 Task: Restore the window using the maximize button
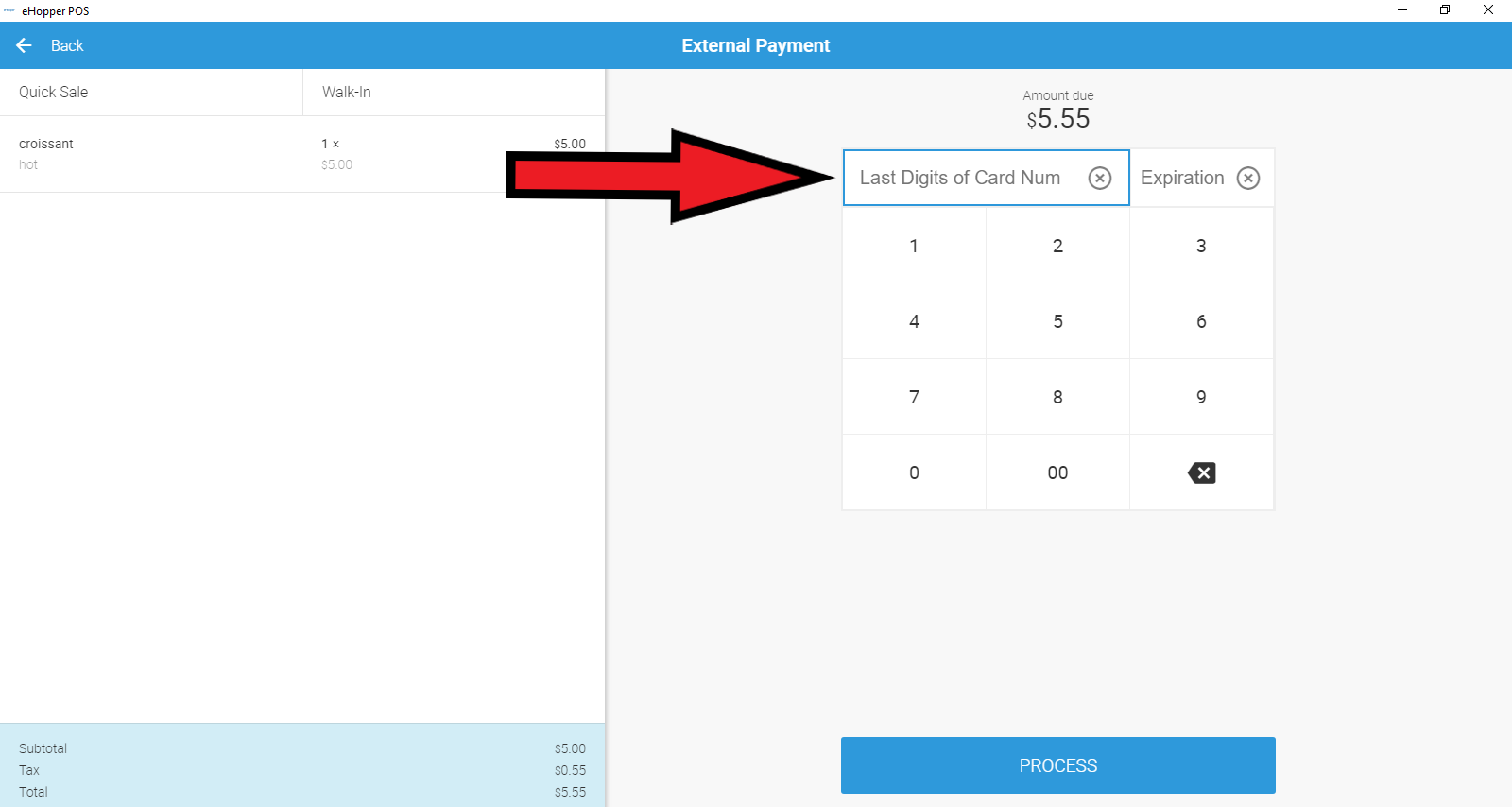1445,10
